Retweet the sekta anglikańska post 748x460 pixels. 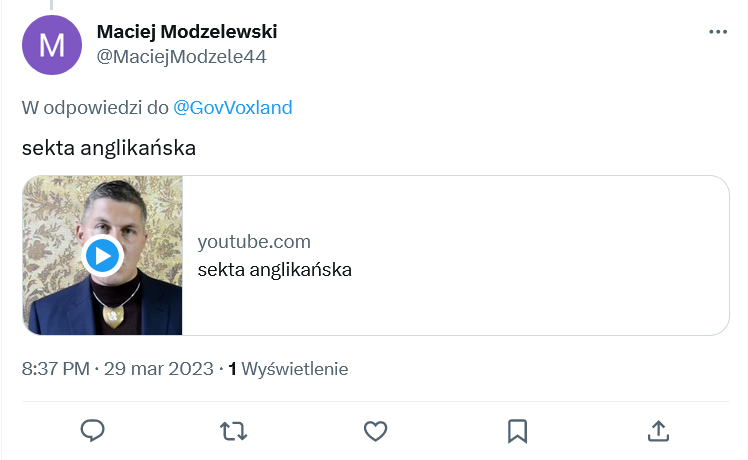coord(234,430)
